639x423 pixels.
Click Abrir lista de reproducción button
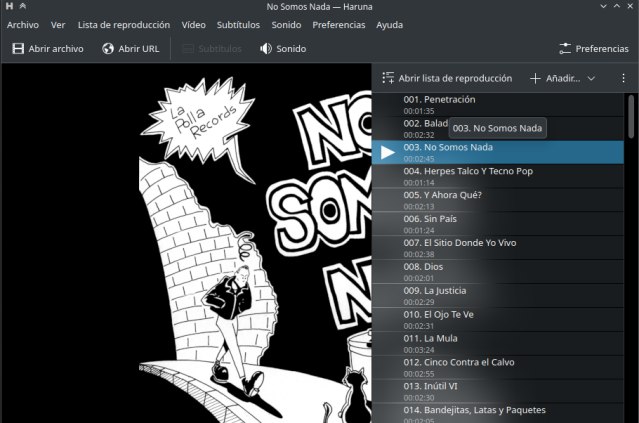(447, 78)
